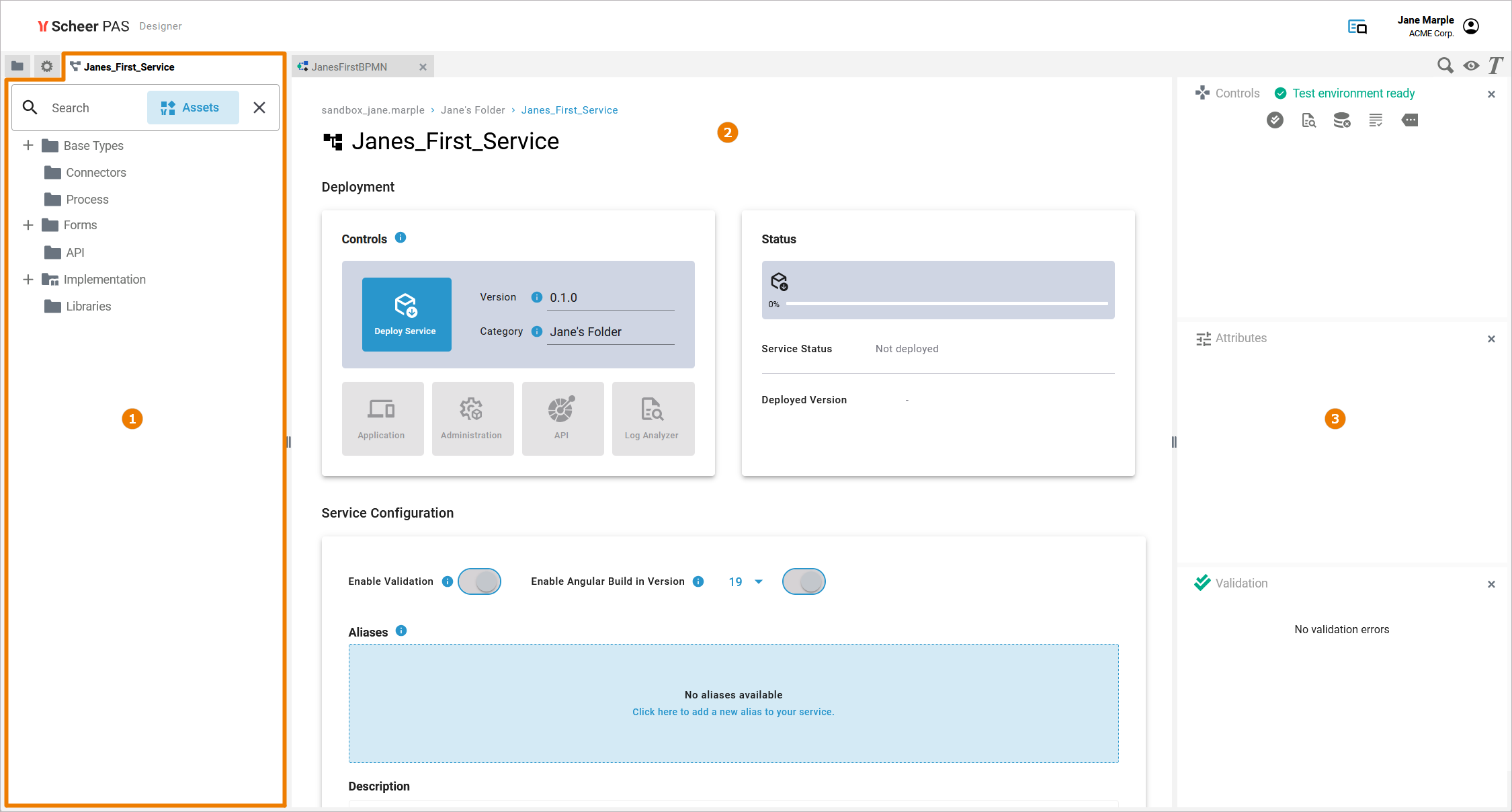Expand the Base Types folder
The image size is (1512, 812).
[x=28, y=145]
